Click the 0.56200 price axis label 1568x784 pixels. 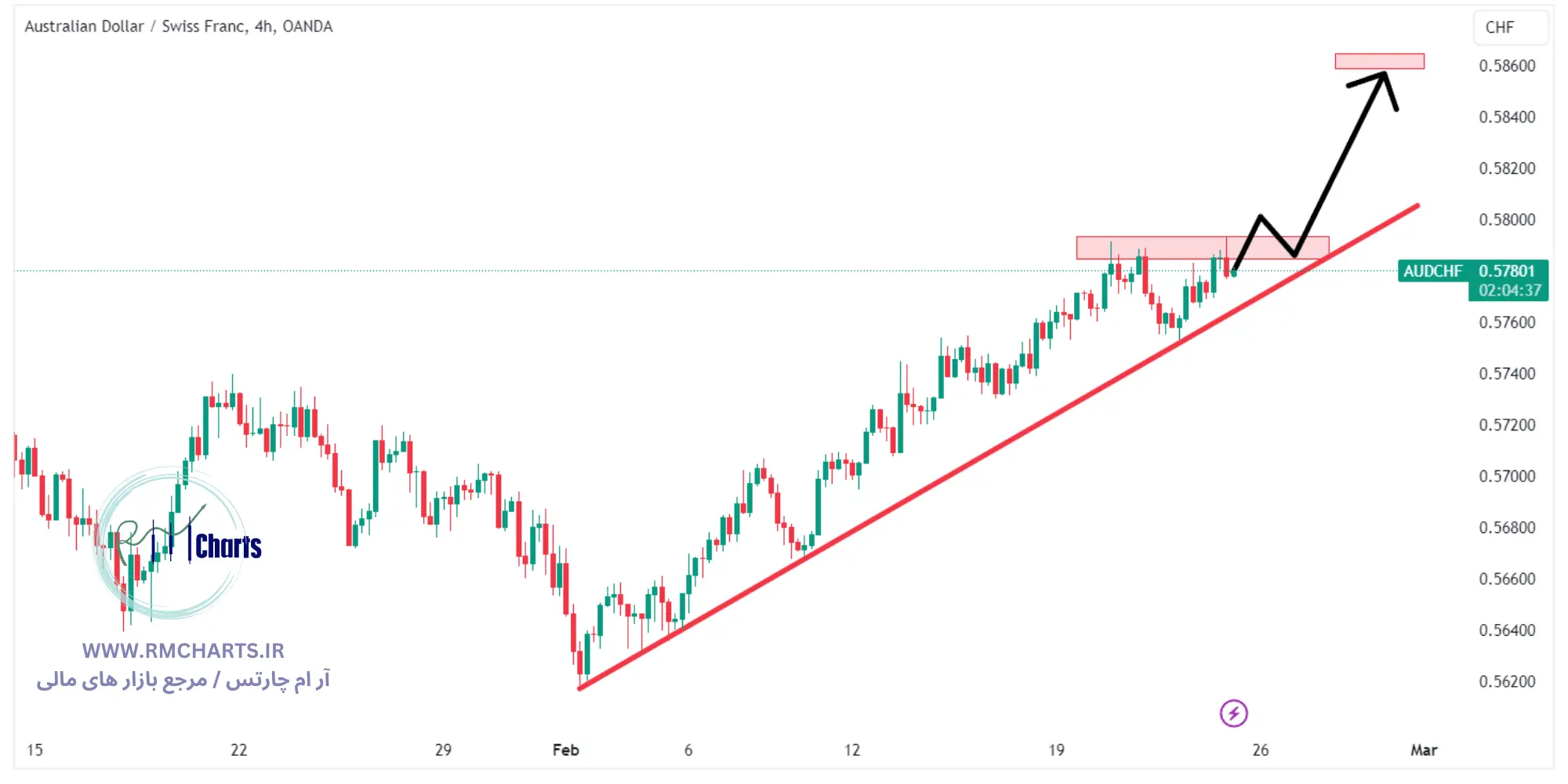(1507, 681)
